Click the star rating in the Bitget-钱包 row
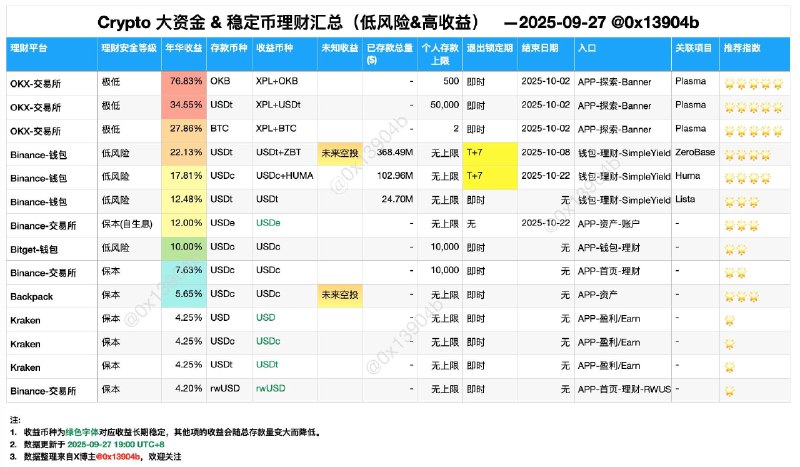The image size is (800, 467). 735,250
